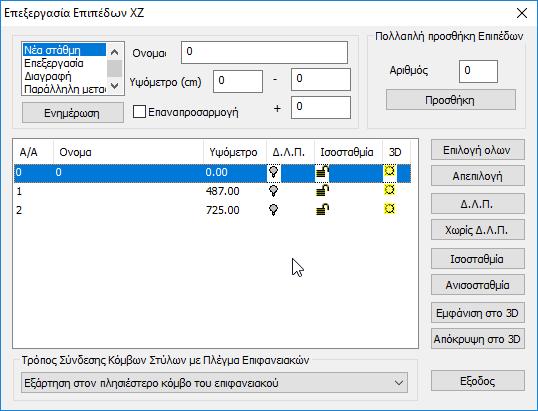Select the level row with height 487.00
The width and height of the screenshot is (538, 411).
point(212,191)
